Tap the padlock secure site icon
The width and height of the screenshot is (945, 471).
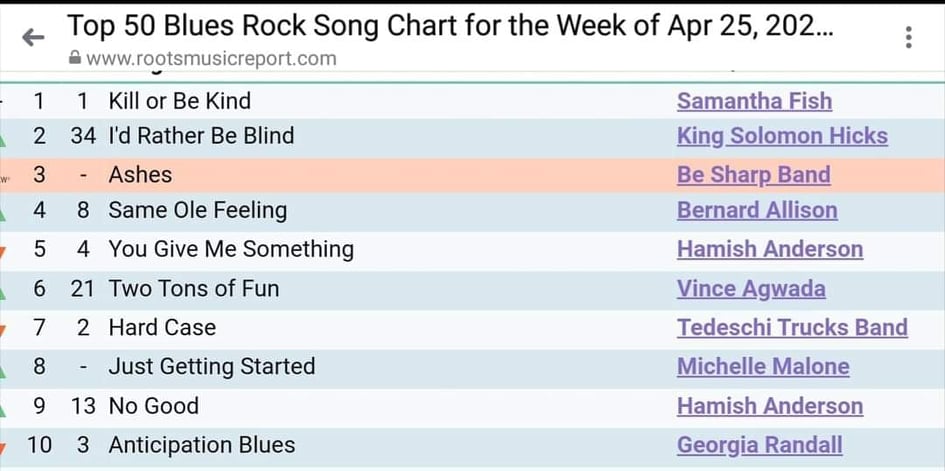75,58
